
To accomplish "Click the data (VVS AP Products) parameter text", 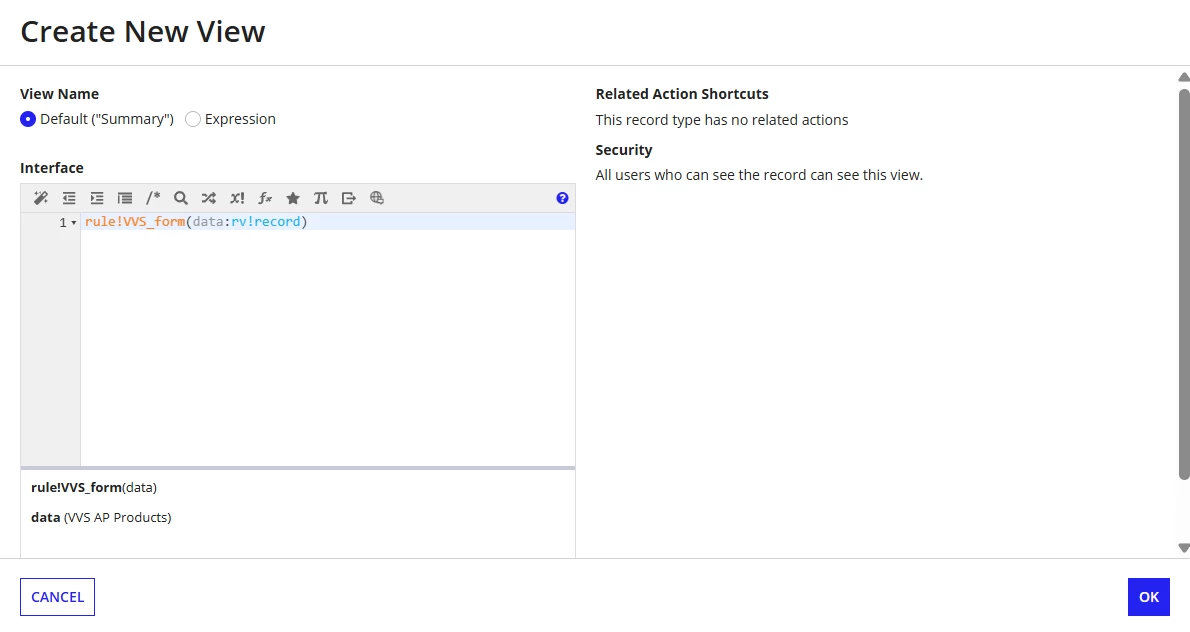I will [x=101, y=517].
